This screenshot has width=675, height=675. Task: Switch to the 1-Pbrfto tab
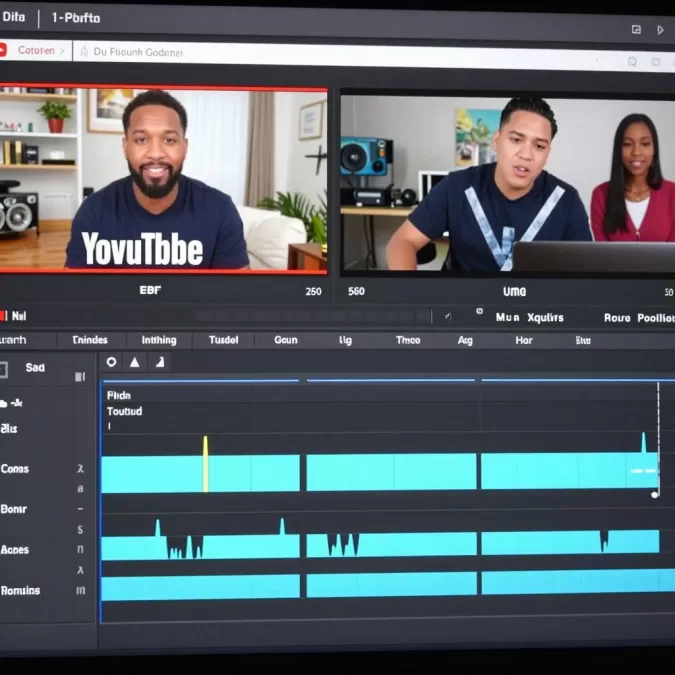click(x=76, y=18)
